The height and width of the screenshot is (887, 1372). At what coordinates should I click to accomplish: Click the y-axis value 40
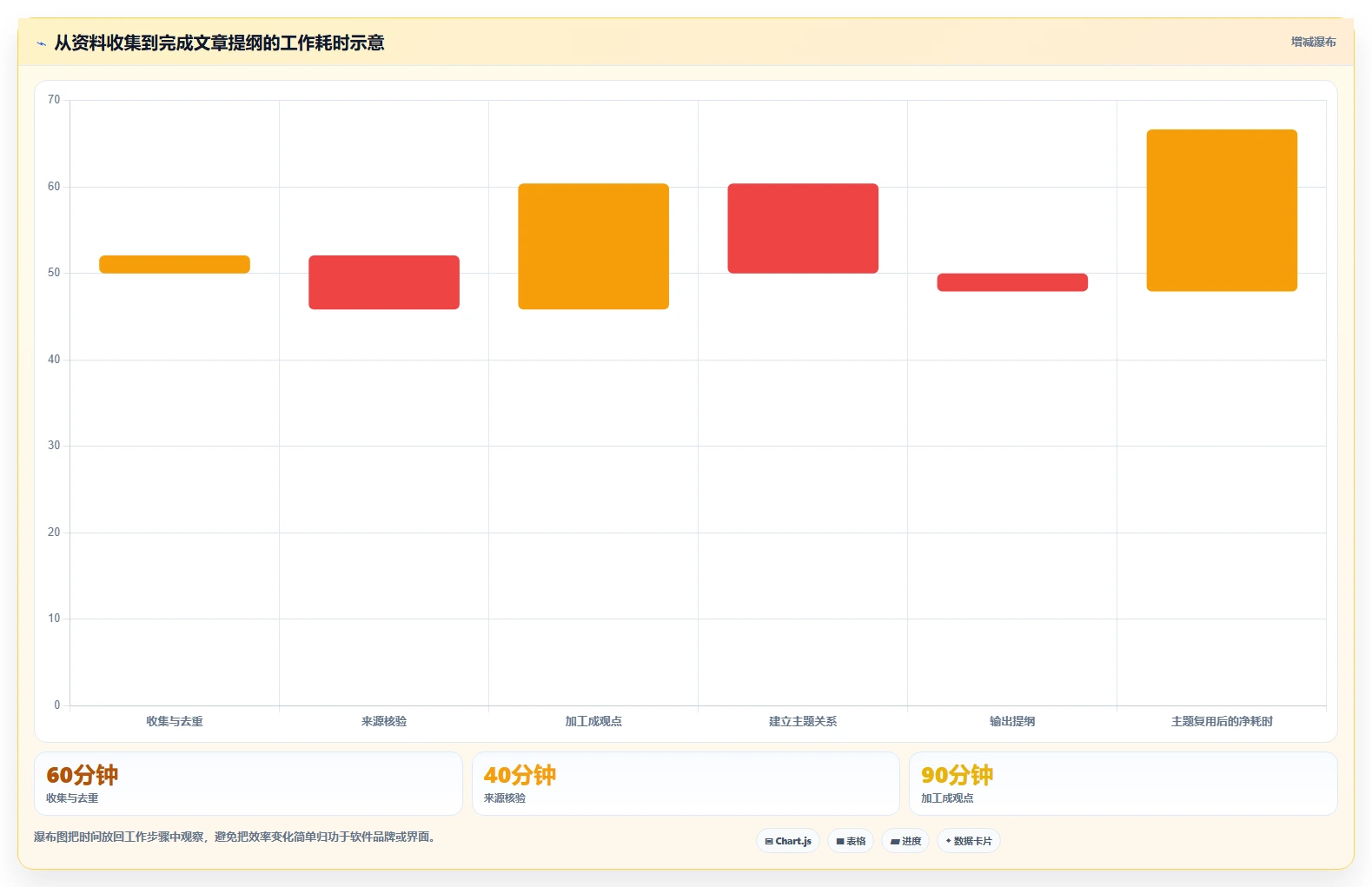pyautogui.click(x=54, y=360)
